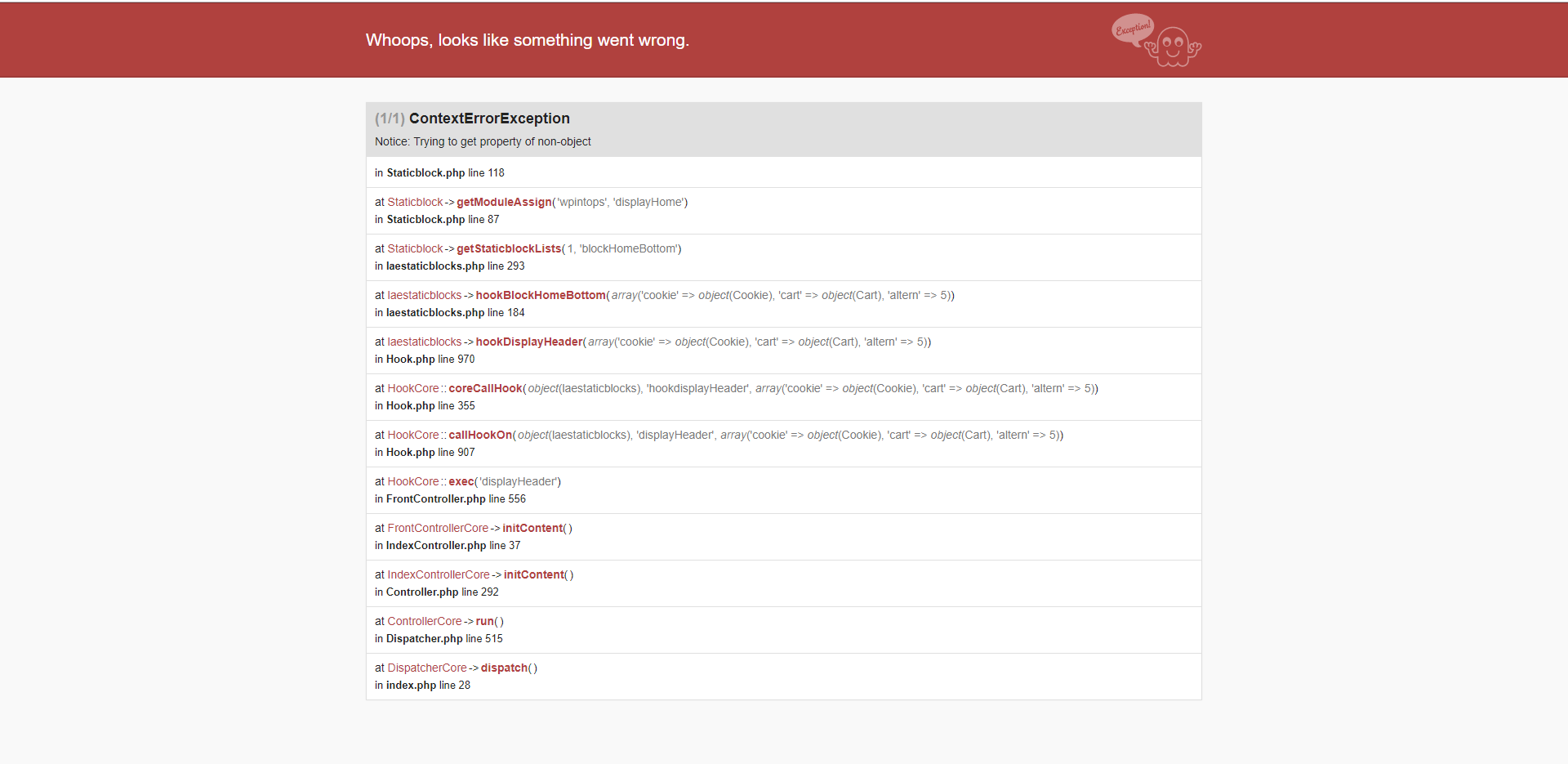Open the ControllerCore class link
Image resolution: width=1568 pixels, height=764 pixels.
pos(425,621)
